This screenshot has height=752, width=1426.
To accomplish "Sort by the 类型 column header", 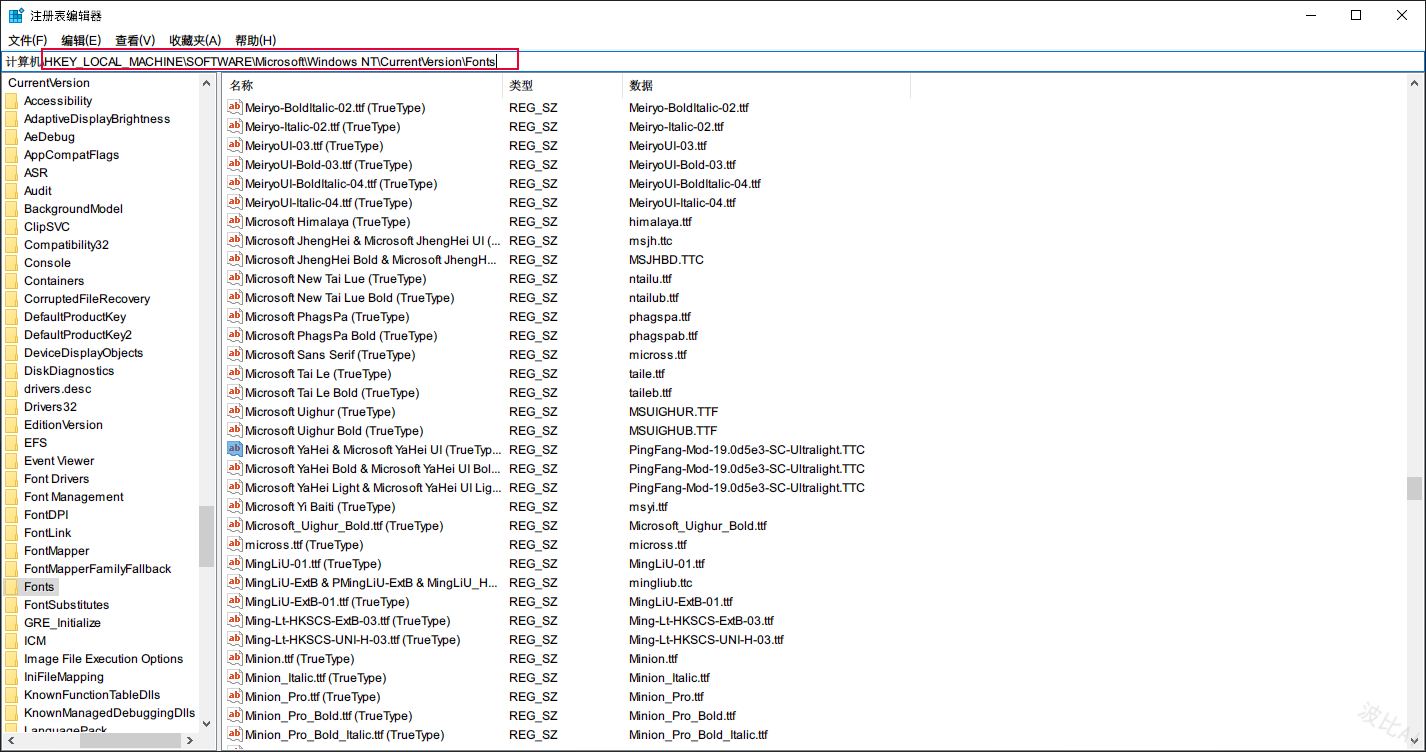I will coord(562,86).
